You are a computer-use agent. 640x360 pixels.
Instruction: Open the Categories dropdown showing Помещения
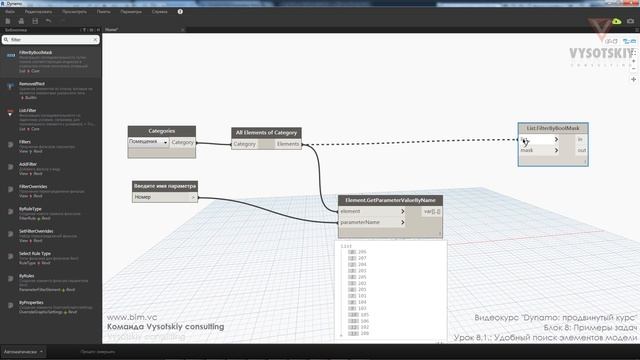coord(149,142)
